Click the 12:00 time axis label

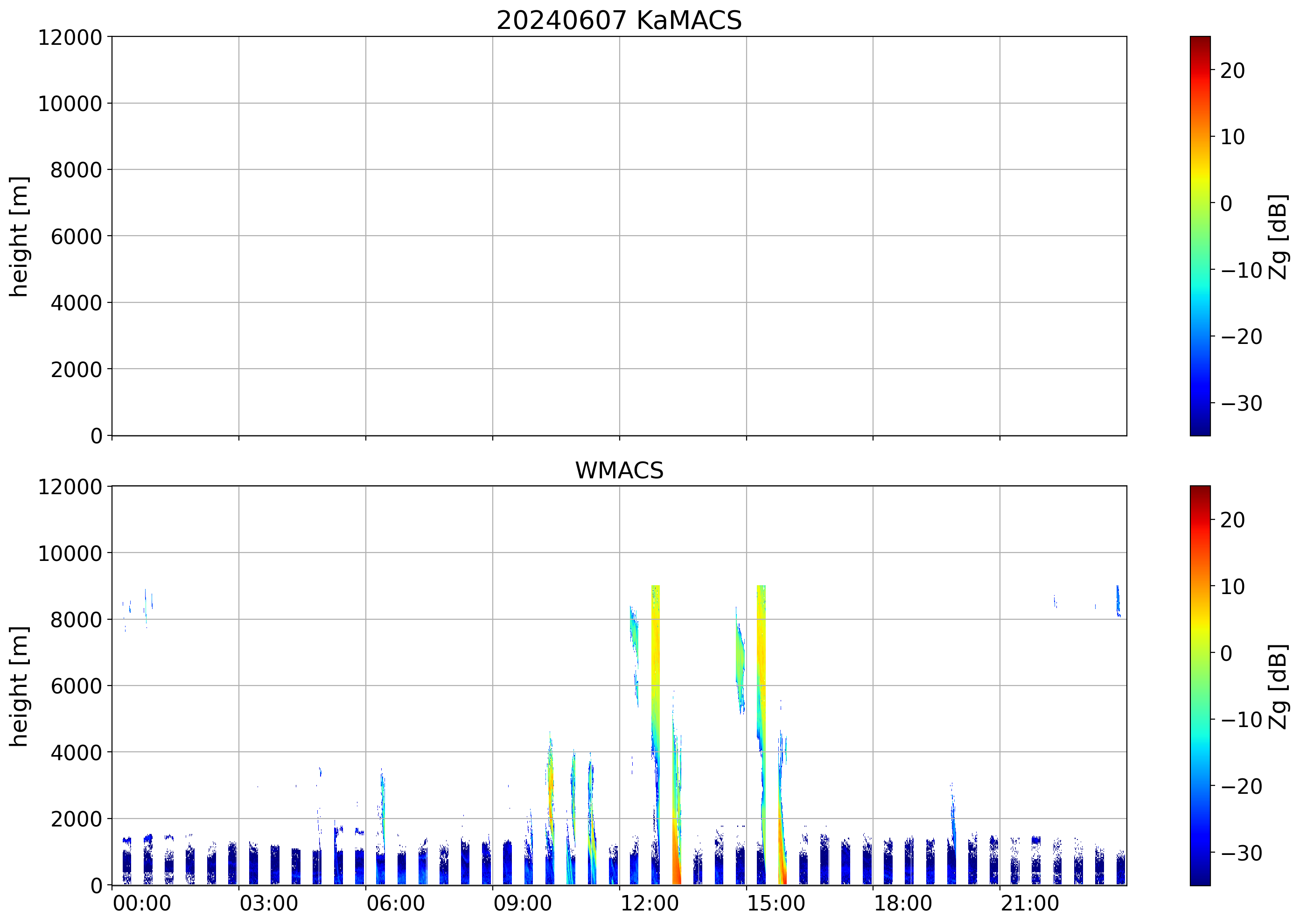pyautogui.click(x=650, y=904)
